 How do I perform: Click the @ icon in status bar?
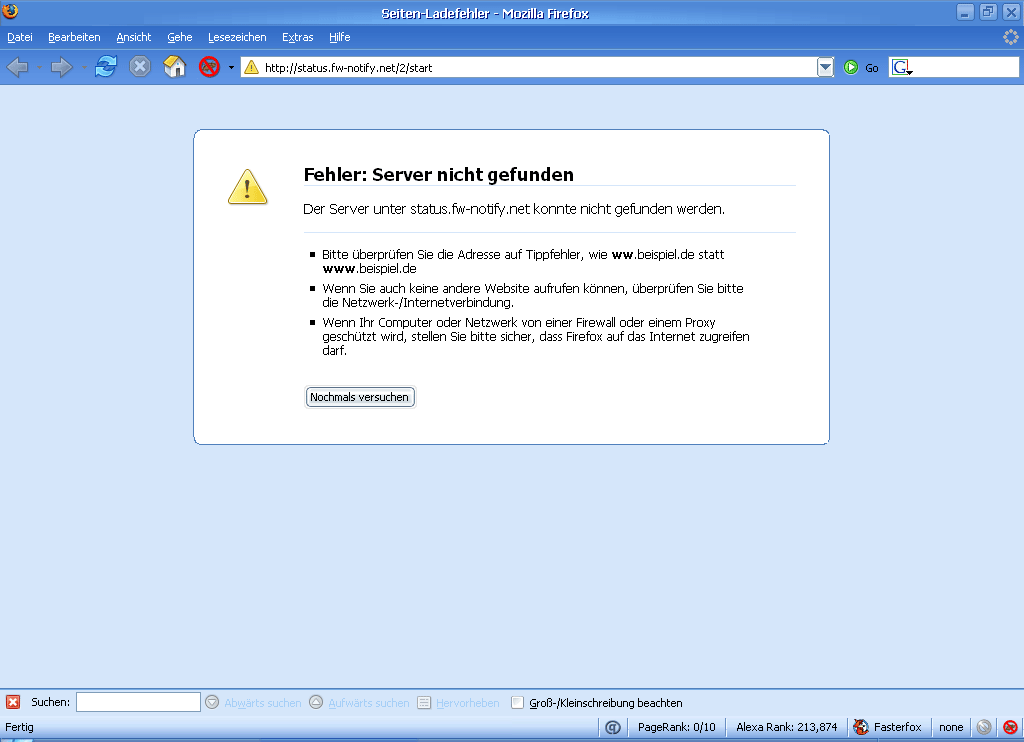click(x=613, y=727)
